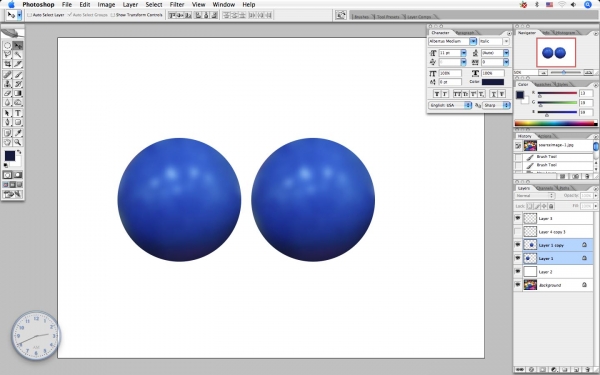Select the Crop tool
This screenshot has height=375, width=600.
pos(7,64)
